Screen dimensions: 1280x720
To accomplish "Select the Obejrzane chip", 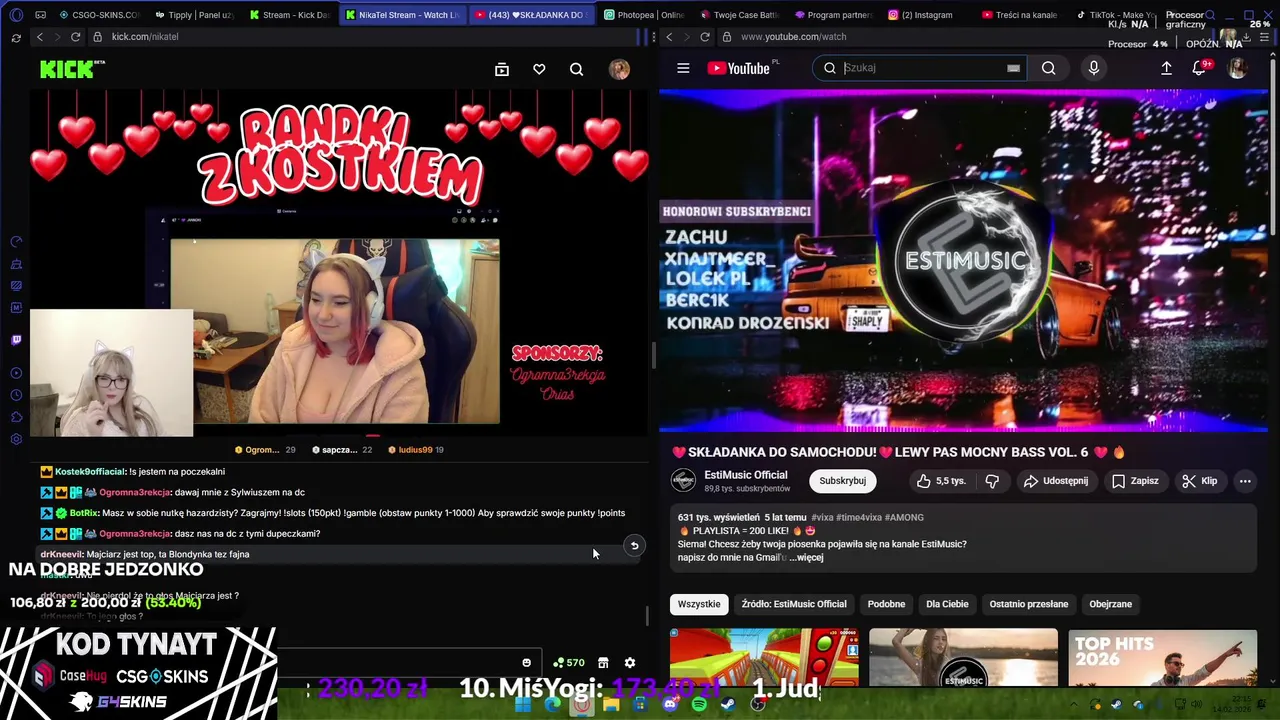I will 1110,604.
